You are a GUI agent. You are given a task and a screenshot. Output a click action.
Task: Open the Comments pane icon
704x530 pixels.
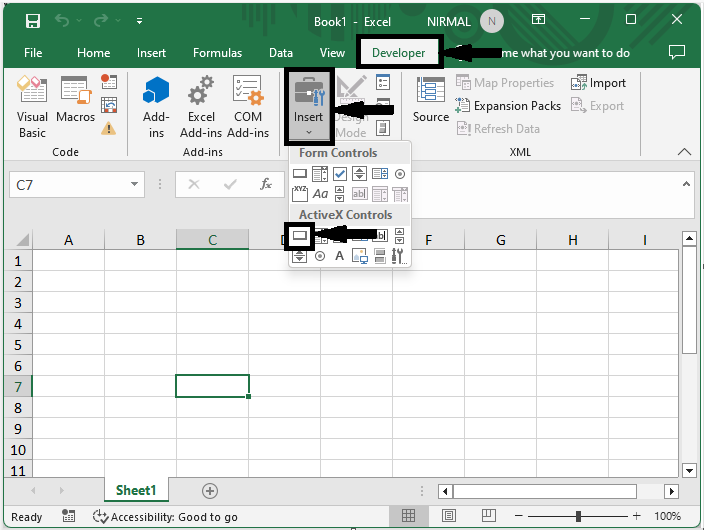[x=677, y=53]
